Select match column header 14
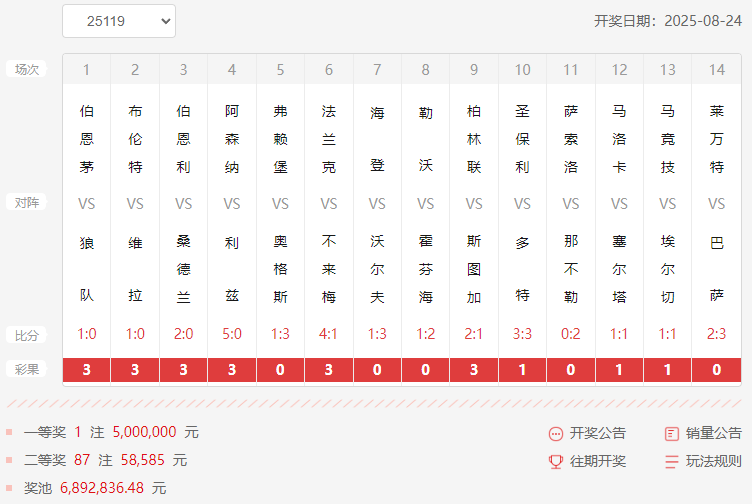This screenshot has width=752, height=504. tap(717, 70)
